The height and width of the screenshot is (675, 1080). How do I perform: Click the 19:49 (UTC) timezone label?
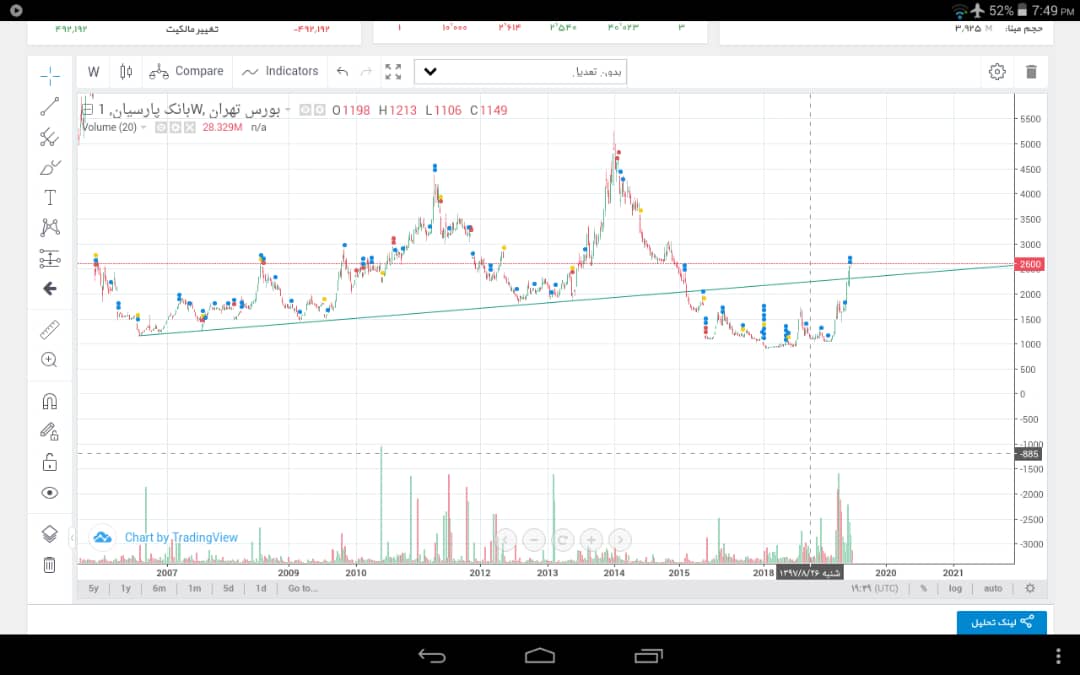874,588
